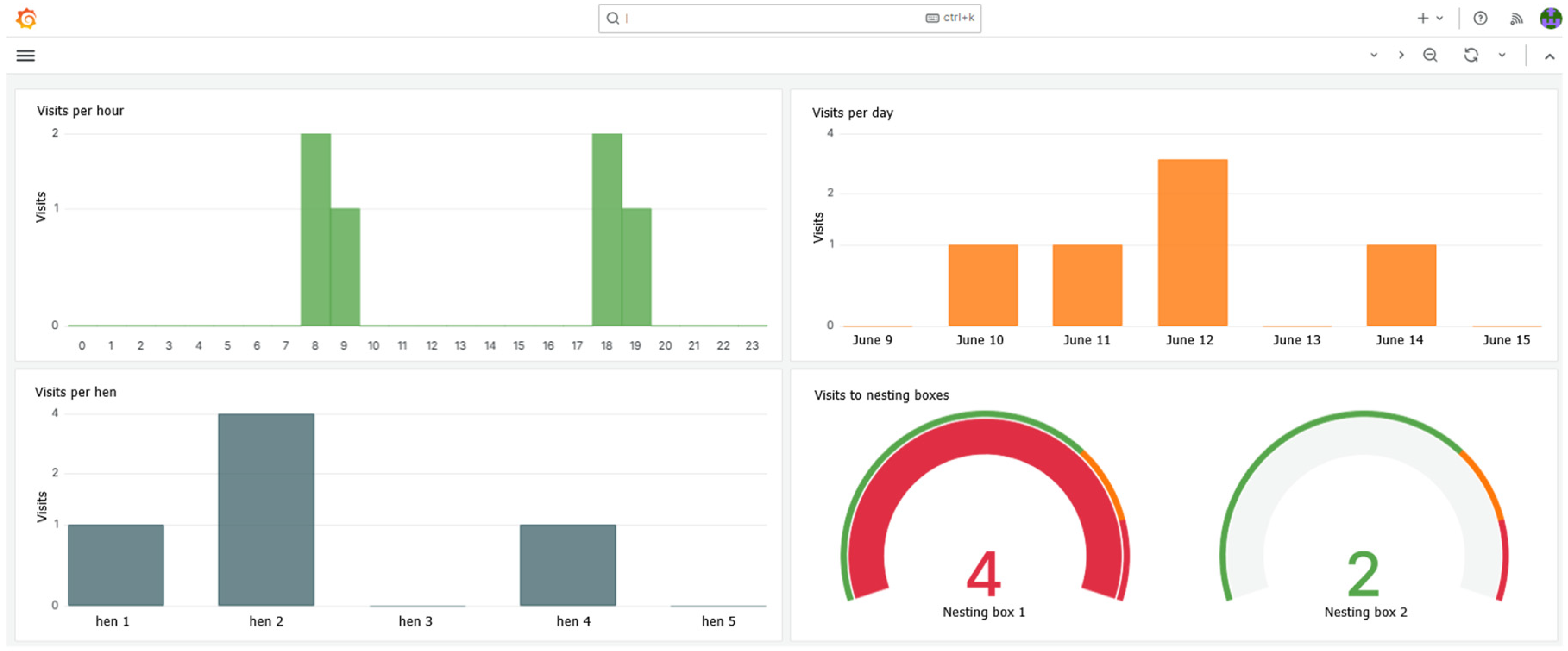This screenshot has width=1568, height=651.
Task: Click the plus add new icon
Action: tap(1423, 18)
